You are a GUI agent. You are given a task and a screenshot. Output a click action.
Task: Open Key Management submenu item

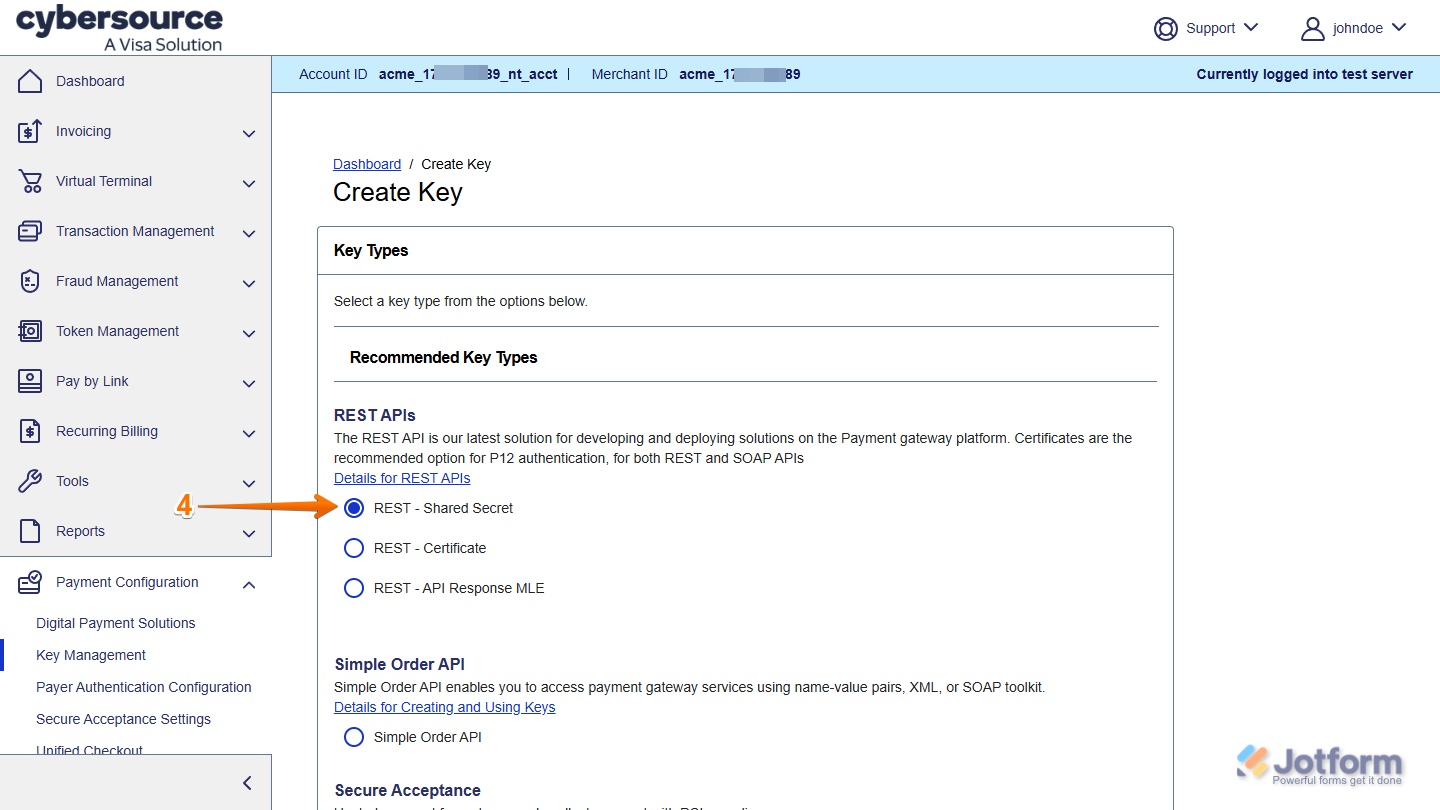pos(91,655)
